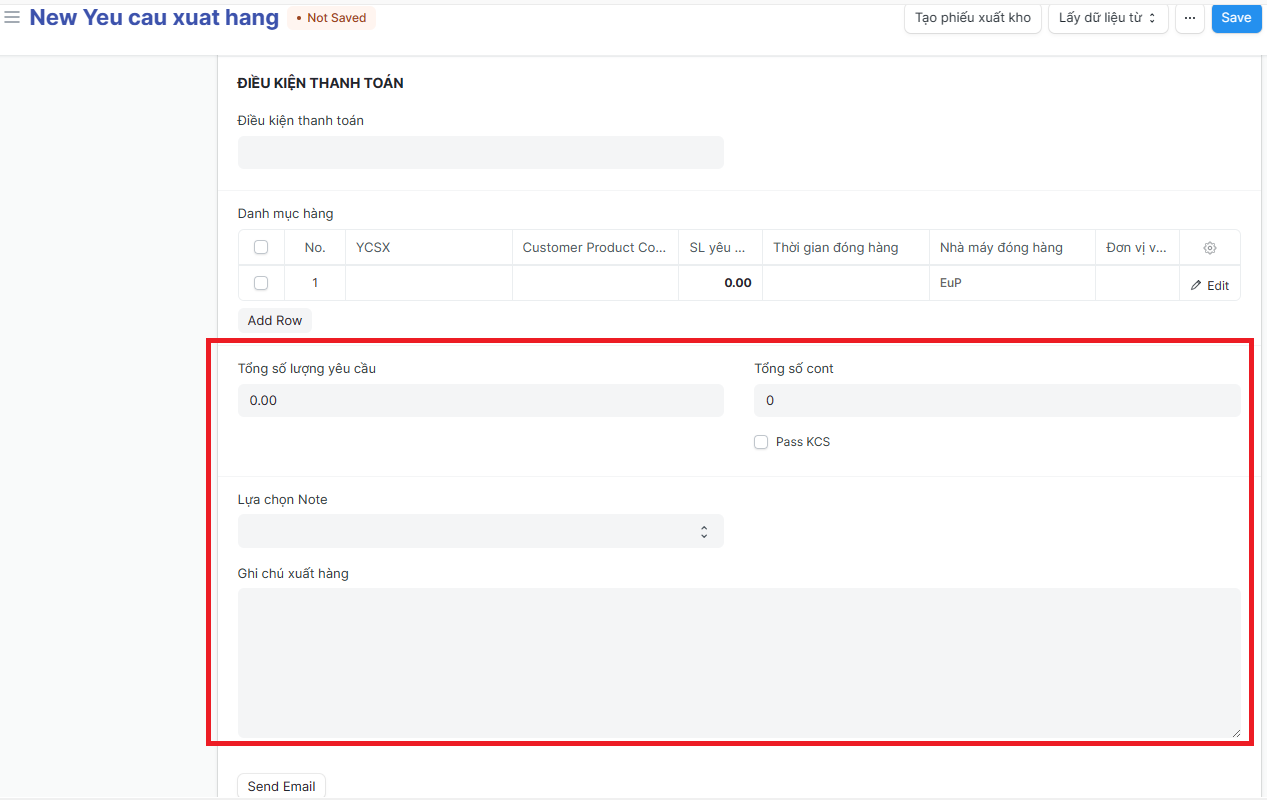The height and width of the screenshot is (800, 1267).
Task: Click the Add Row button
Action: coord(275,320)
